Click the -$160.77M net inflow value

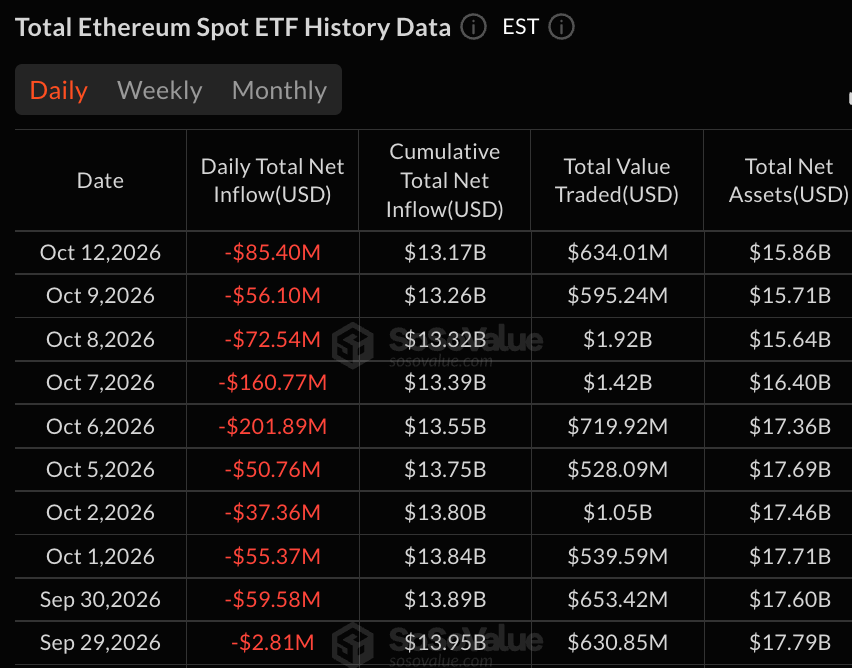tap(272, 383)
